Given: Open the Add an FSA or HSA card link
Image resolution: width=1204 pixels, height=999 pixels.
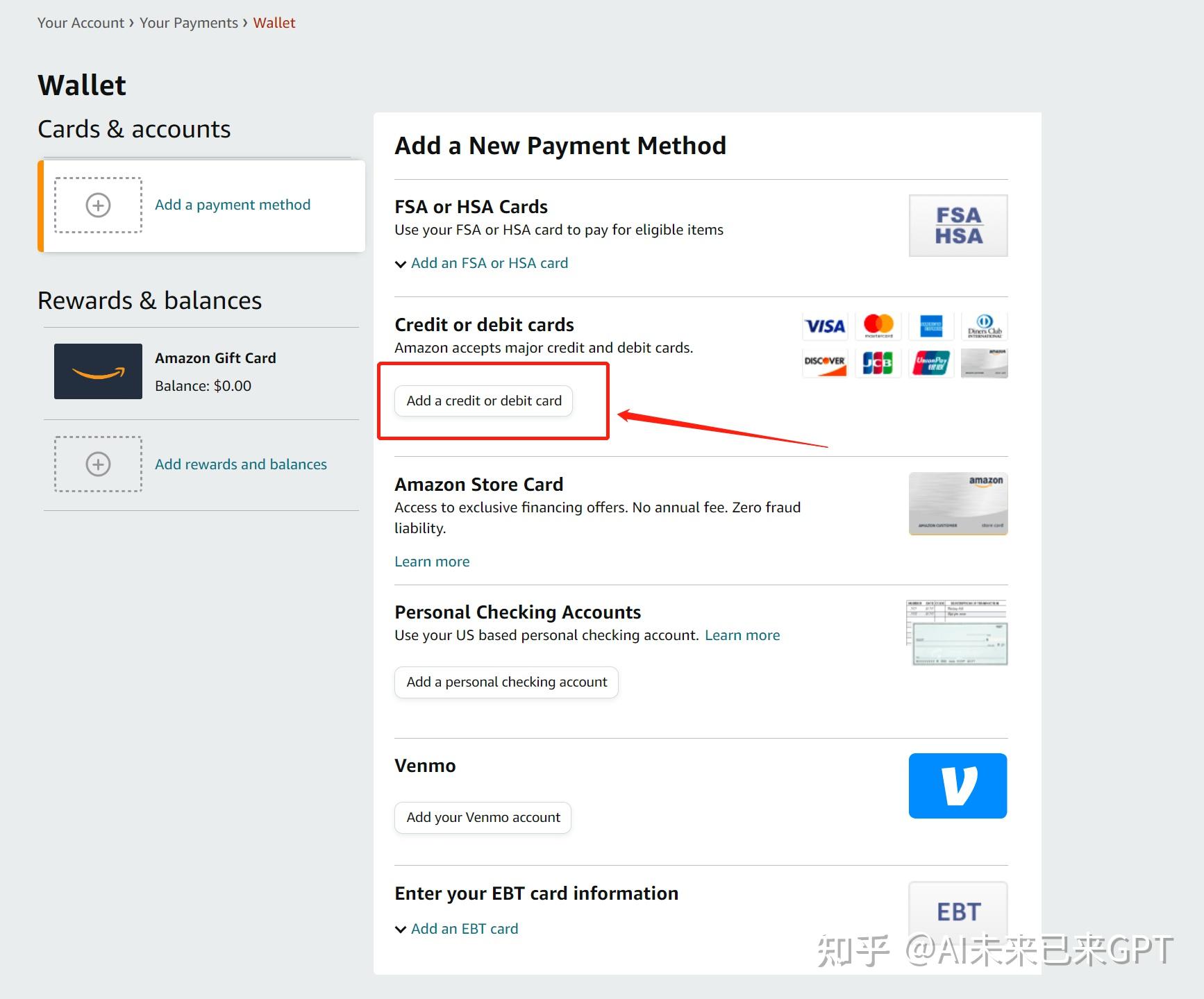Looking at the screenshot, I should (x=490, y=263).
